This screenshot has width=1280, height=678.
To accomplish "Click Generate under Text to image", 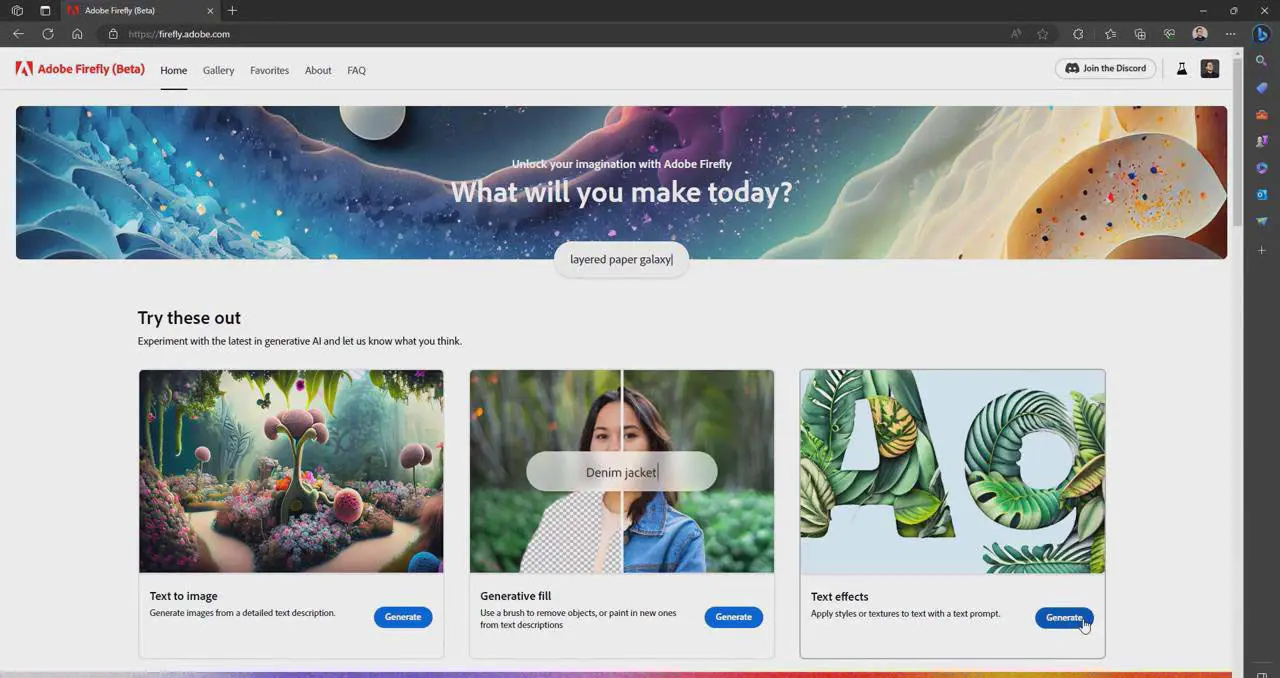I will [403, 617].
